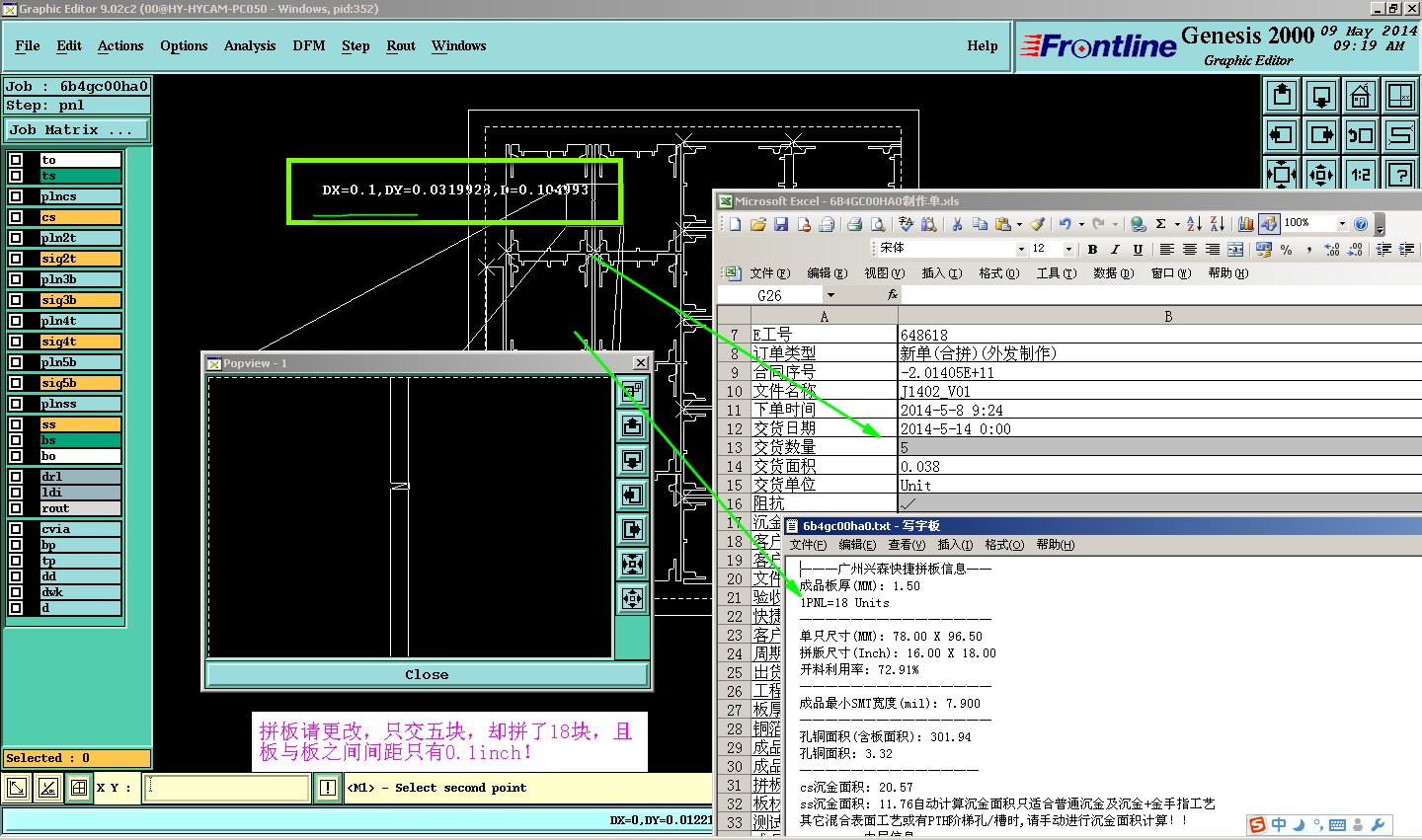Click the Excel Save icon
This screenshot has width=1422, height=840.
click(x=781, y=224)
